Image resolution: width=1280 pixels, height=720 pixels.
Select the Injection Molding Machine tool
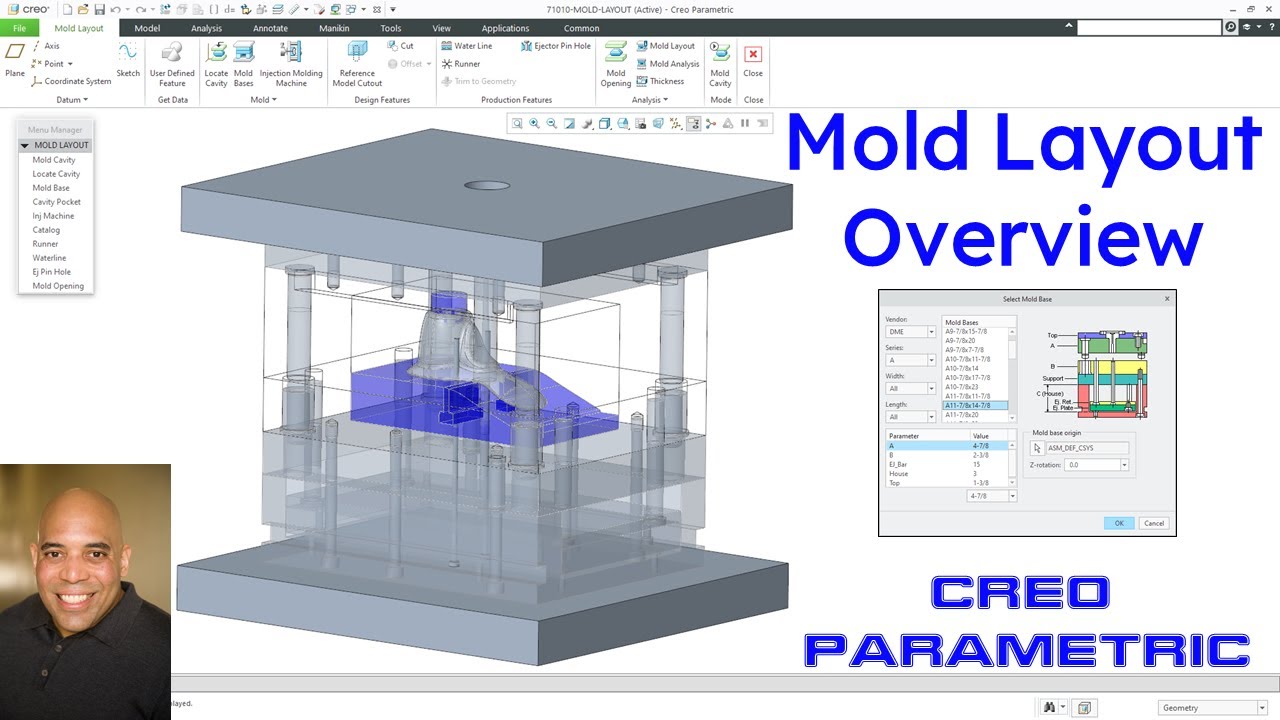point(291,64)
